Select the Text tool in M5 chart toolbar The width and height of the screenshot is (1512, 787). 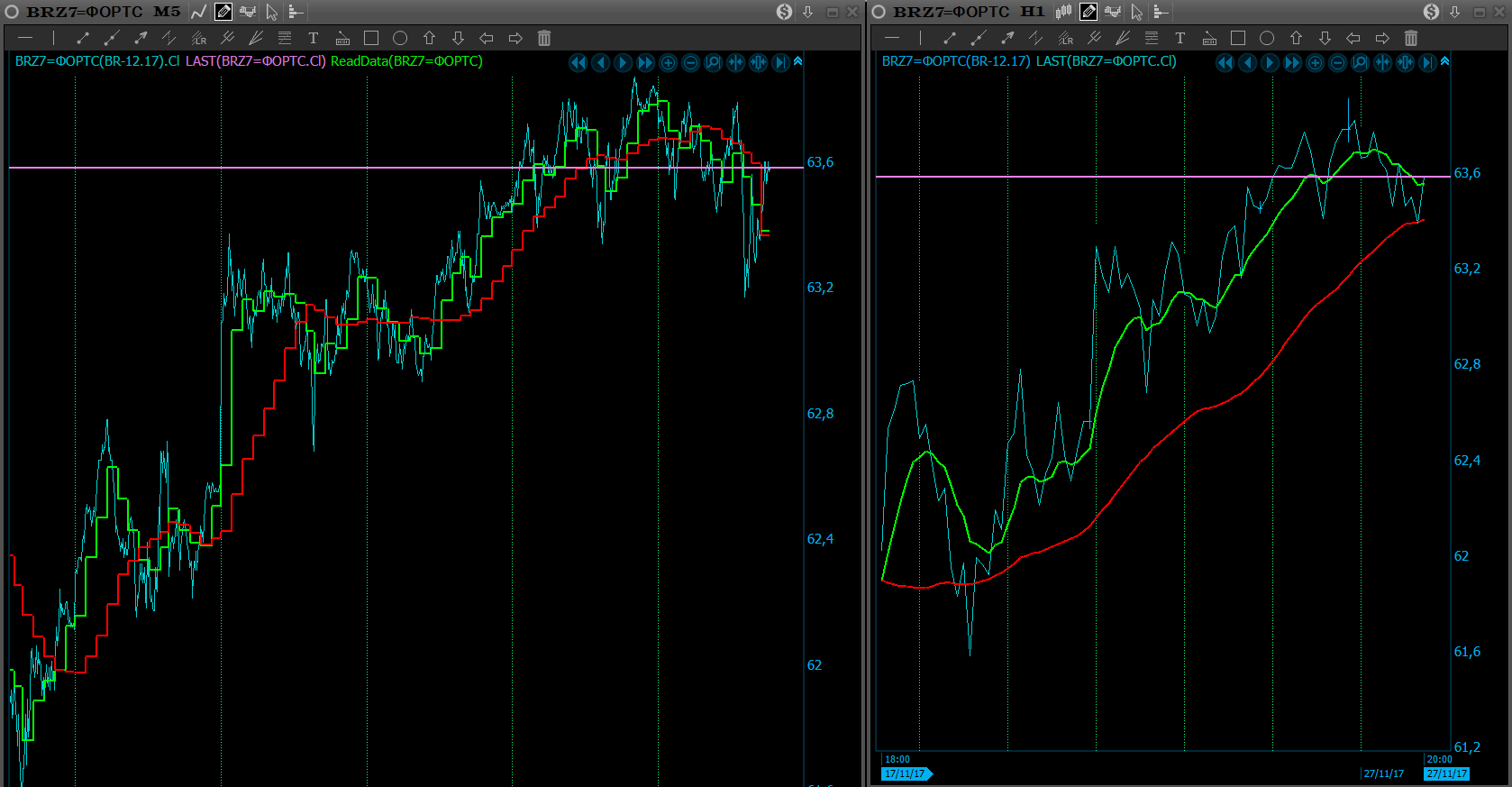[313, 38]
